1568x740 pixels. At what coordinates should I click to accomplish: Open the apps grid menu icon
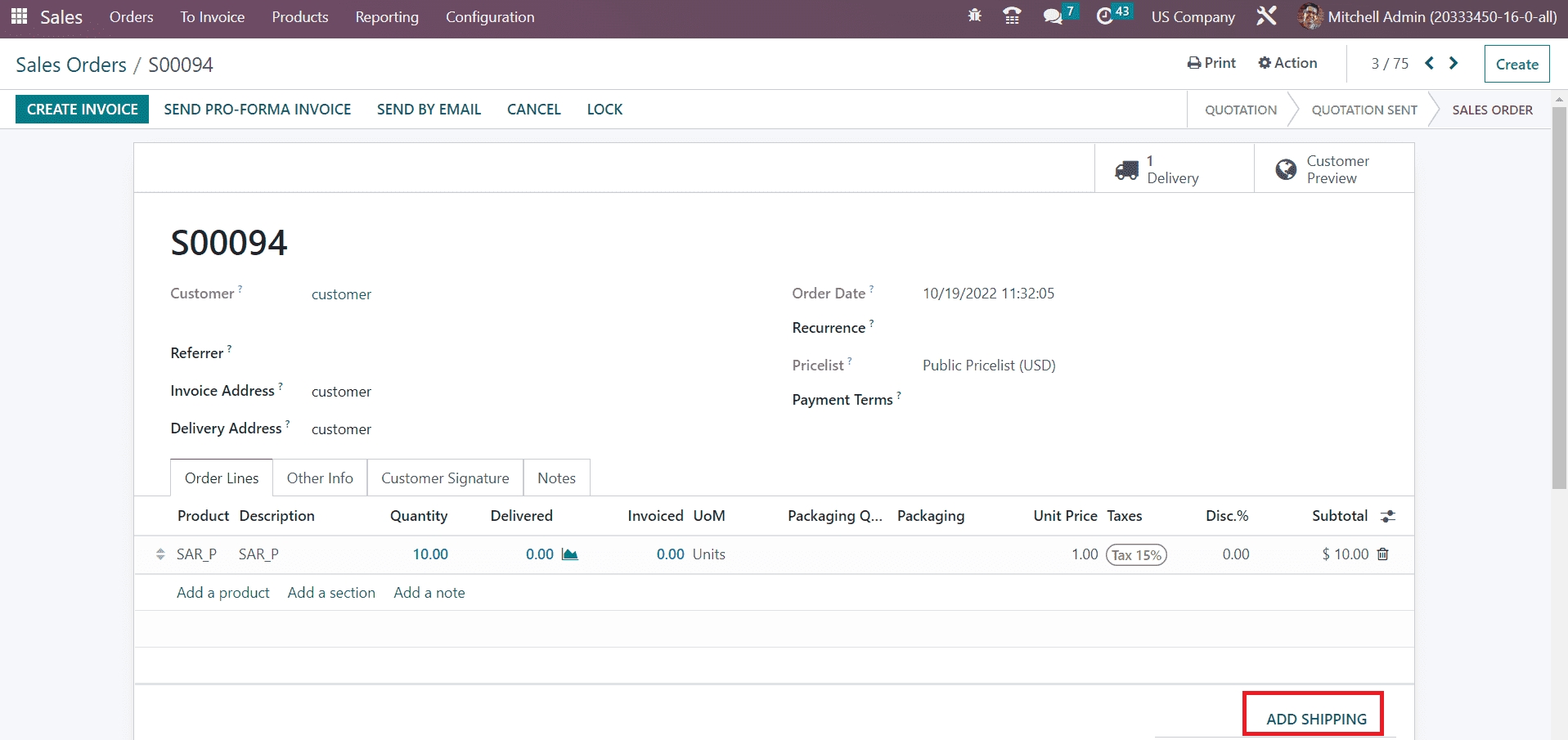tap(19, 16)
